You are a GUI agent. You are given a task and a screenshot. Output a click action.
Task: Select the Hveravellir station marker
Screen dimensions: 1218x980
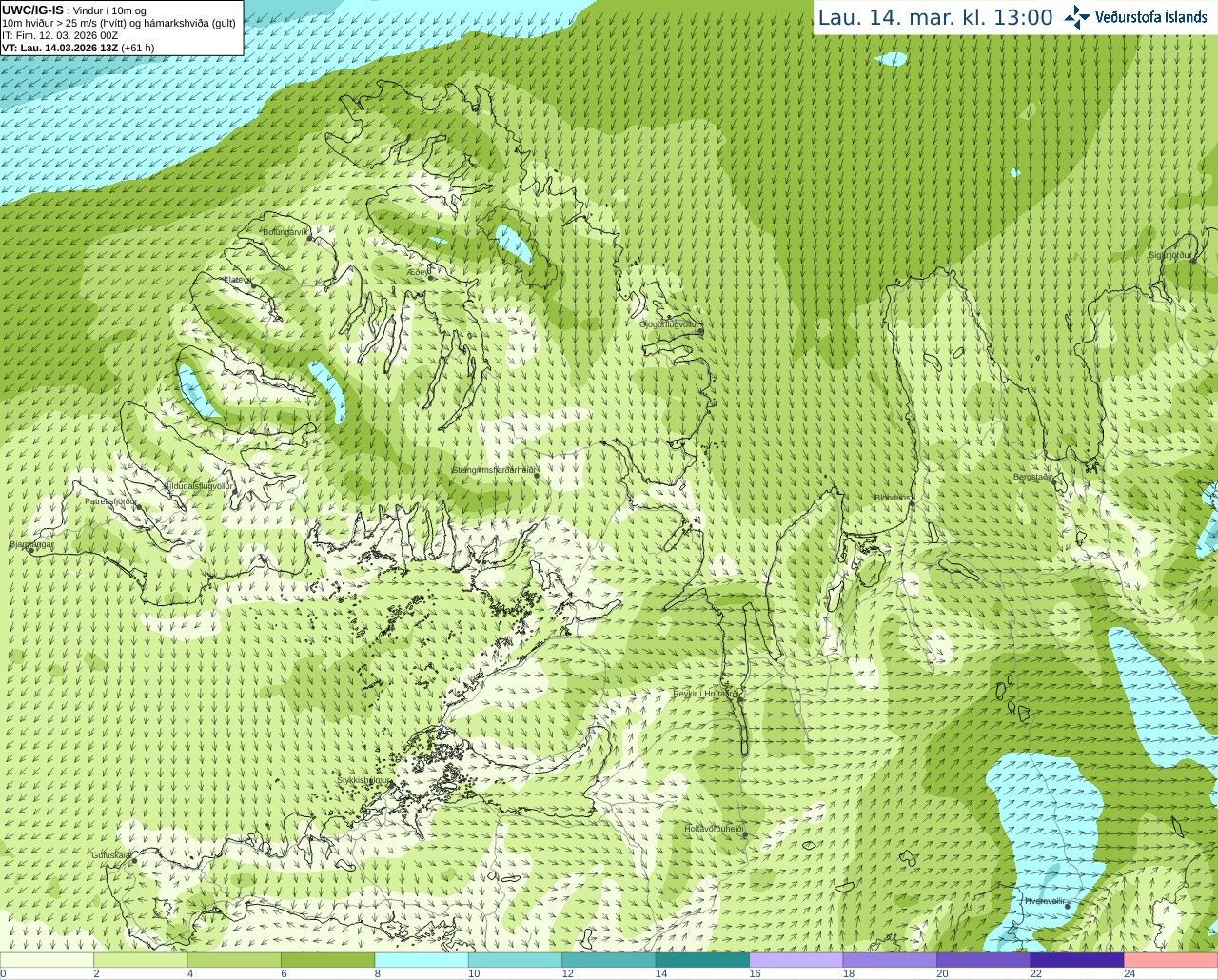pyautogui.click(x=1068, y=906)
